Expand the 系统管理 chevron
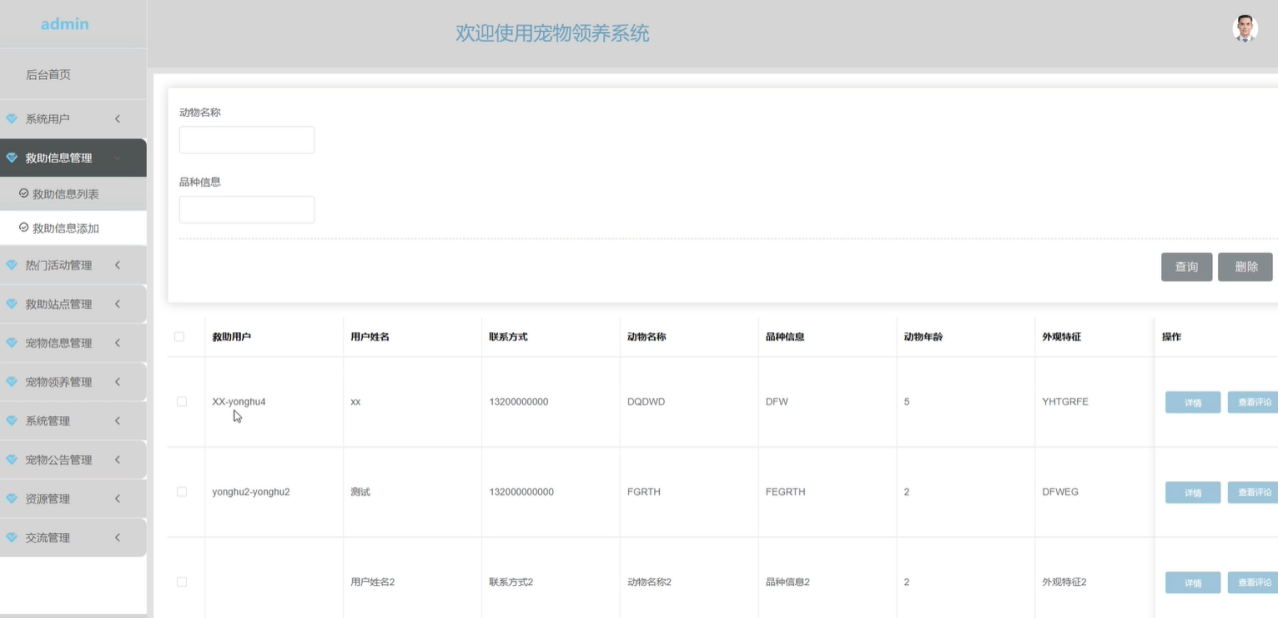This screenshot has width=1278, height=618. [117, 421]
